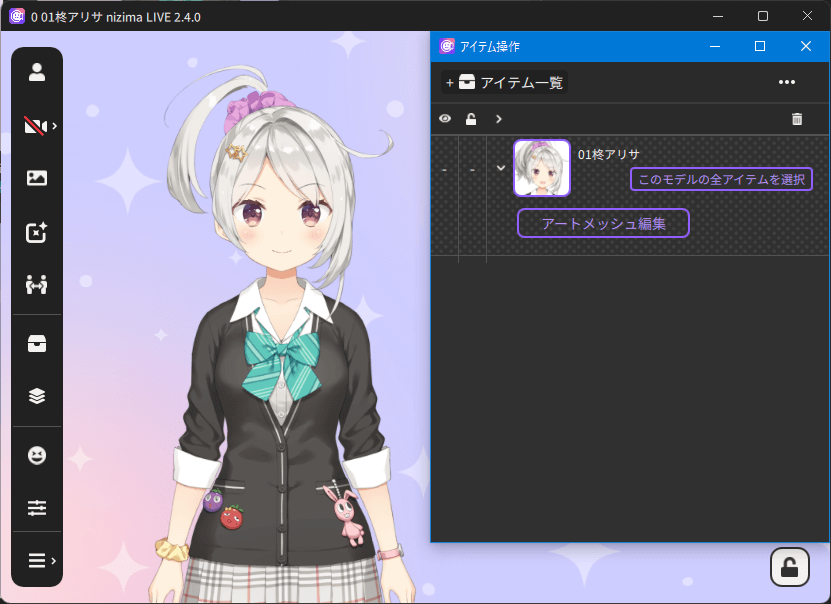The height and width of the screenshot is (604, 831).
Task: Click the stacked layers icon in sidebar
Action: pos(37,395)
